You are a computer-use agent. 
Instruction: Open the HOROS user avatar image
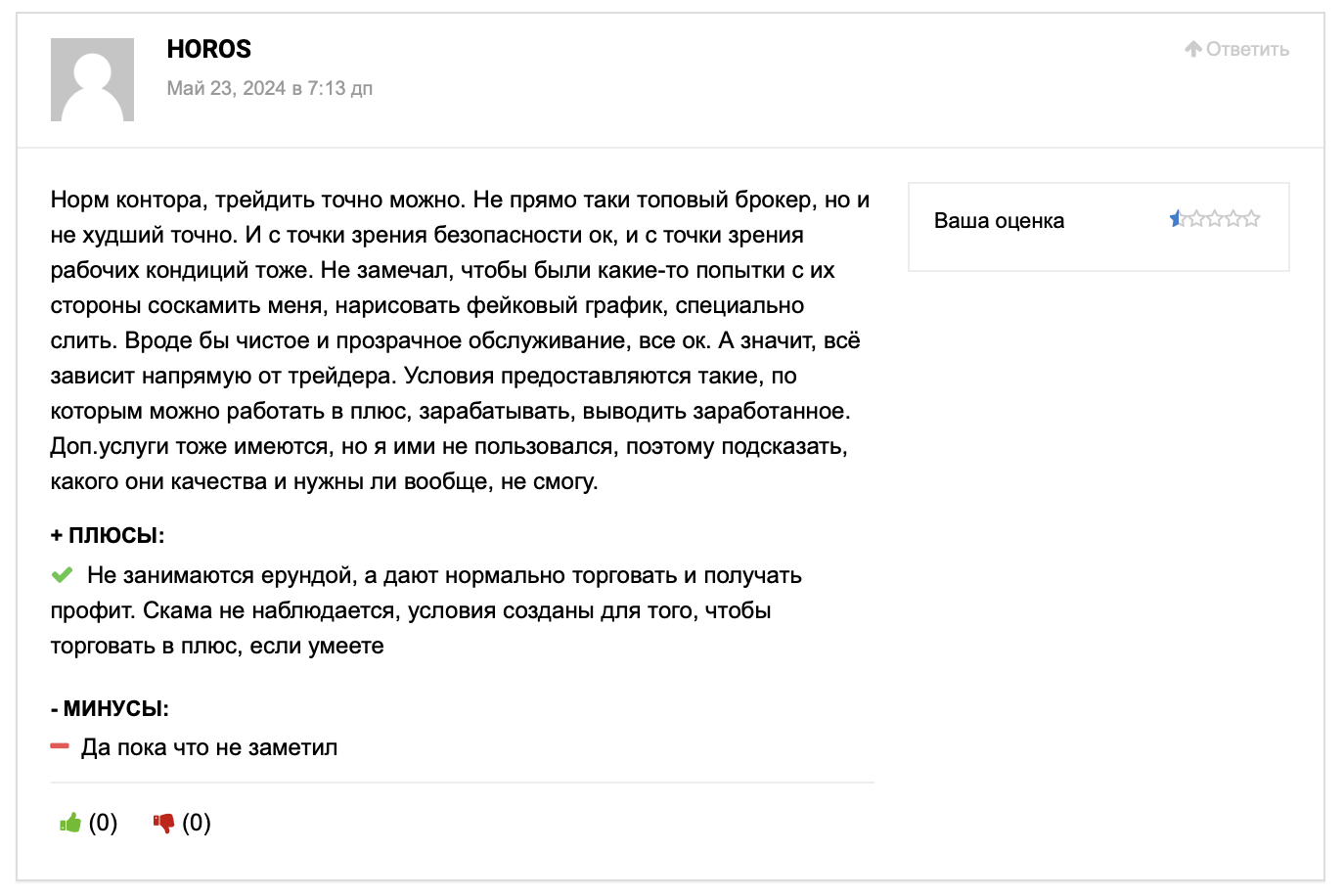tap(92, 79)
